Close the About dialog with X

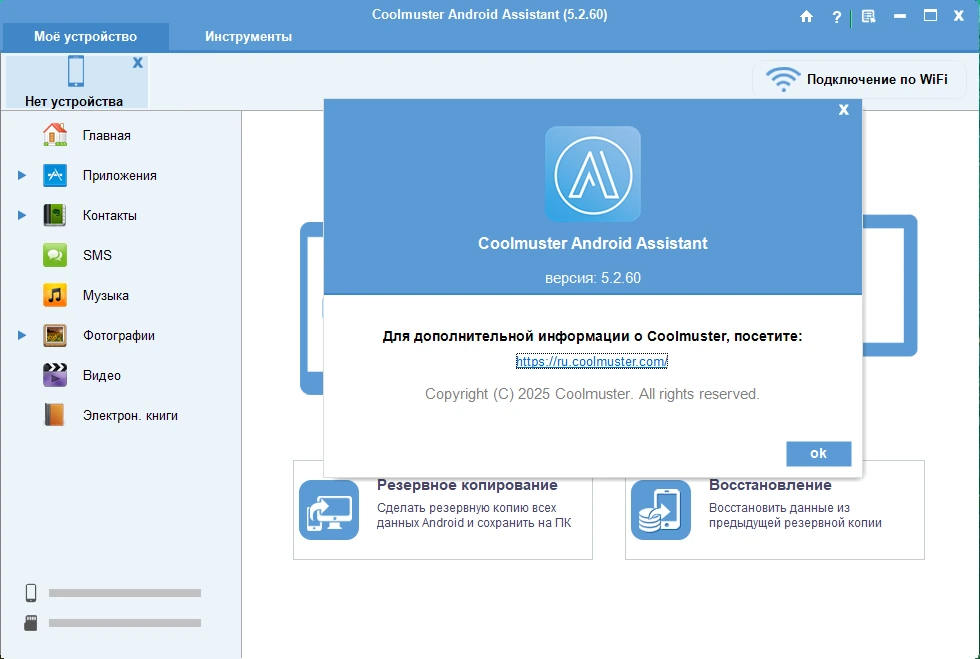[843, 110]
